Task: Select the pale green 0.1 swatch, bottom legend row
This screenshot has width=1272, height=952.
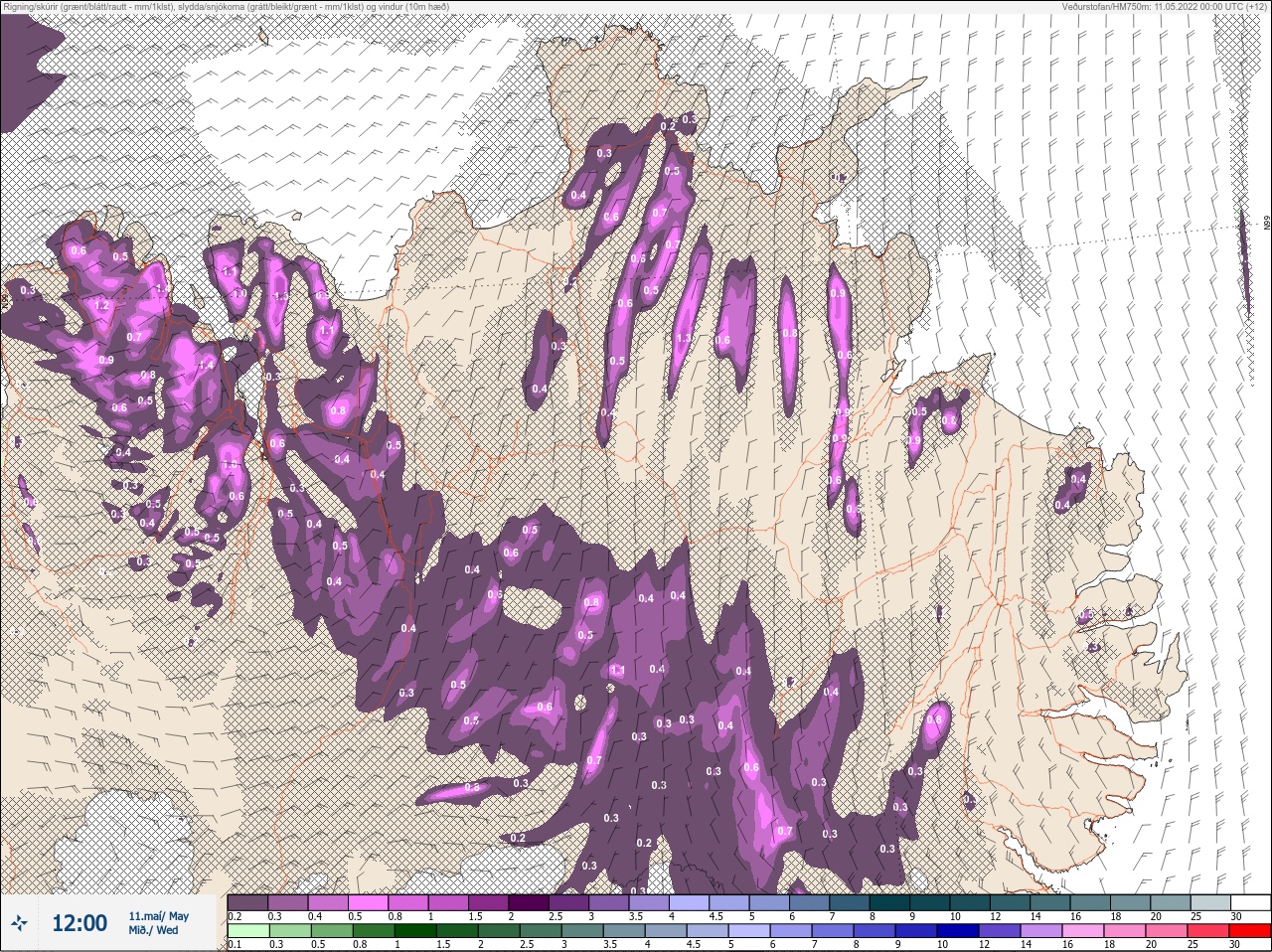Action: [x=247, y=930]
